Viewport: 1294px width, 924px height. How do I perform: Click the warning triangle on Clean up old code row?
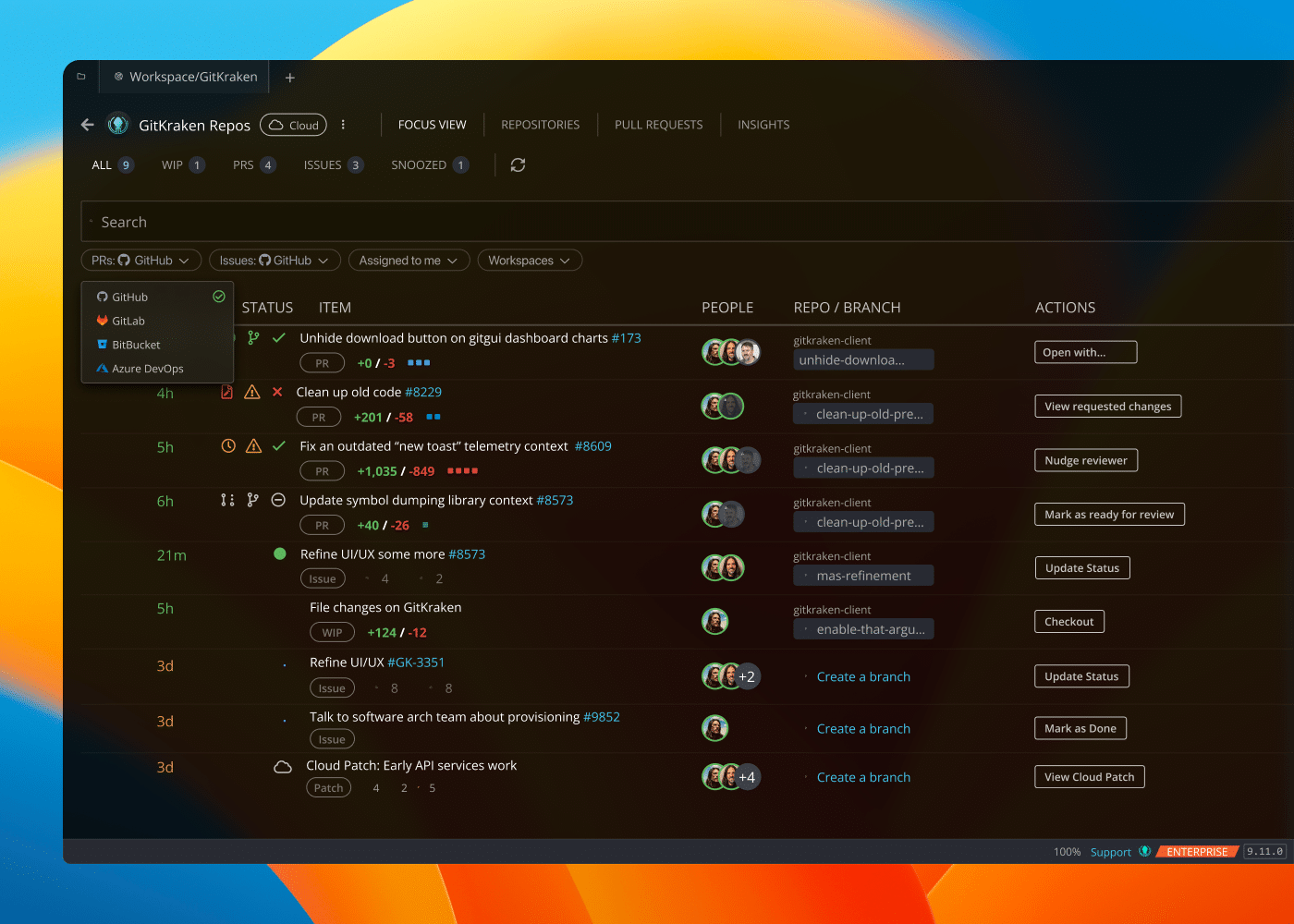click(252, 392)
